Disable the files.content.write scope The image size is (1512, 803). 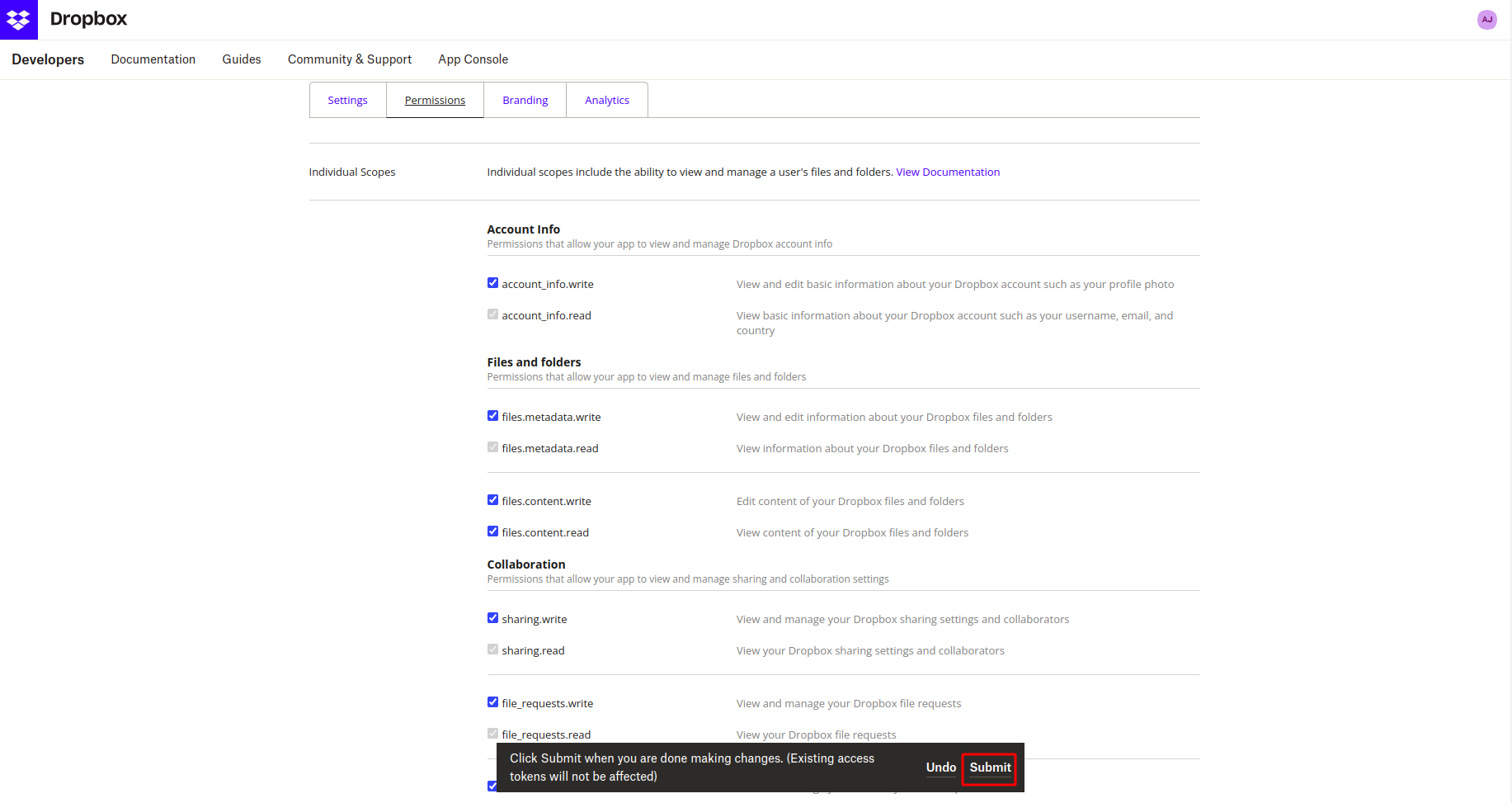492,500
